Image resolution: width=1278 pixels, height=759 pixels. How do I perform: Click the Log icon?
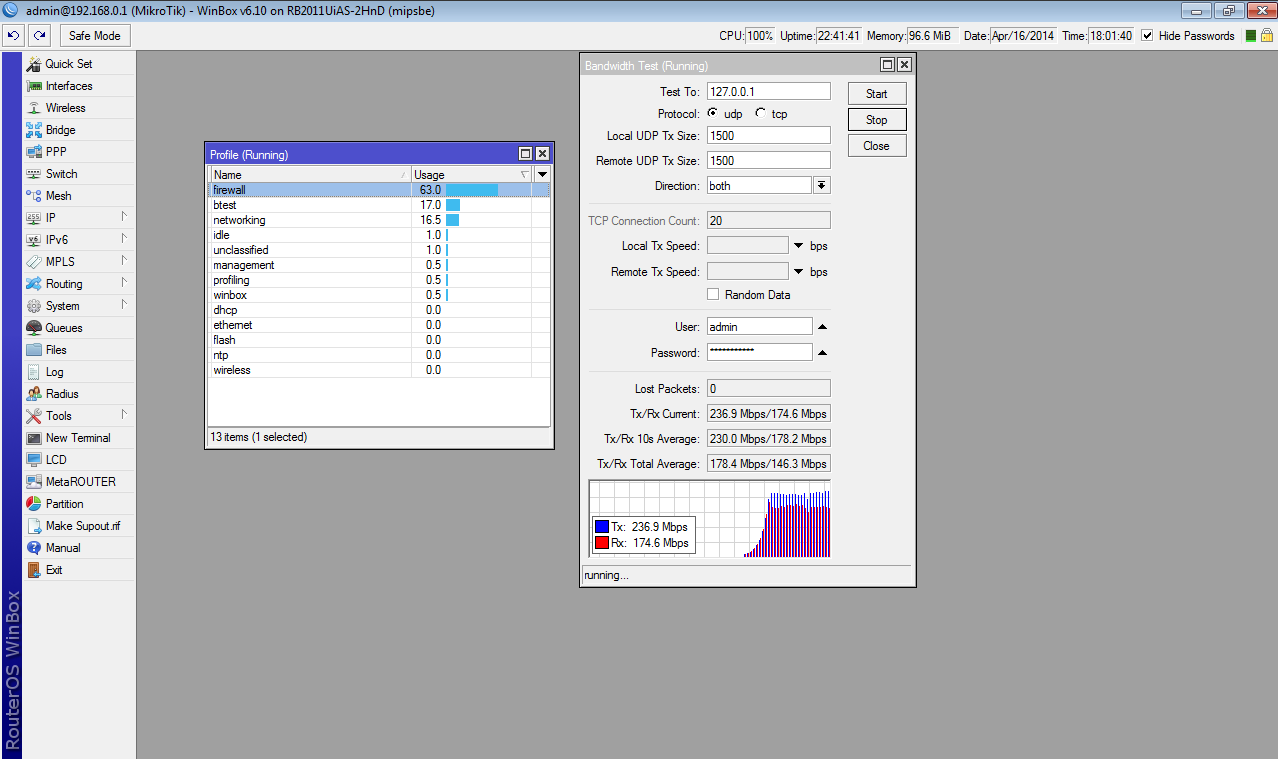tap(34, 372)
